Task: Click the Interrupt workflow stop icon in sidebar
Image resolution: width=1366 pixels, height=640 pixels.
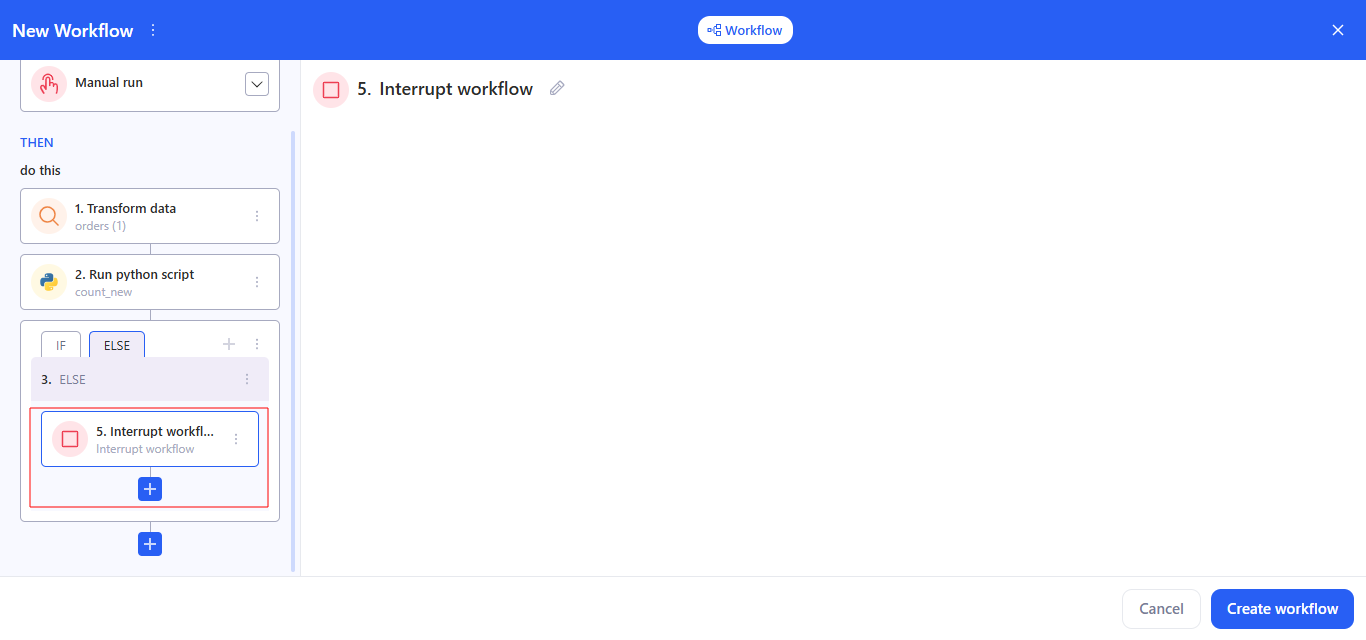Action: (68, 438)
